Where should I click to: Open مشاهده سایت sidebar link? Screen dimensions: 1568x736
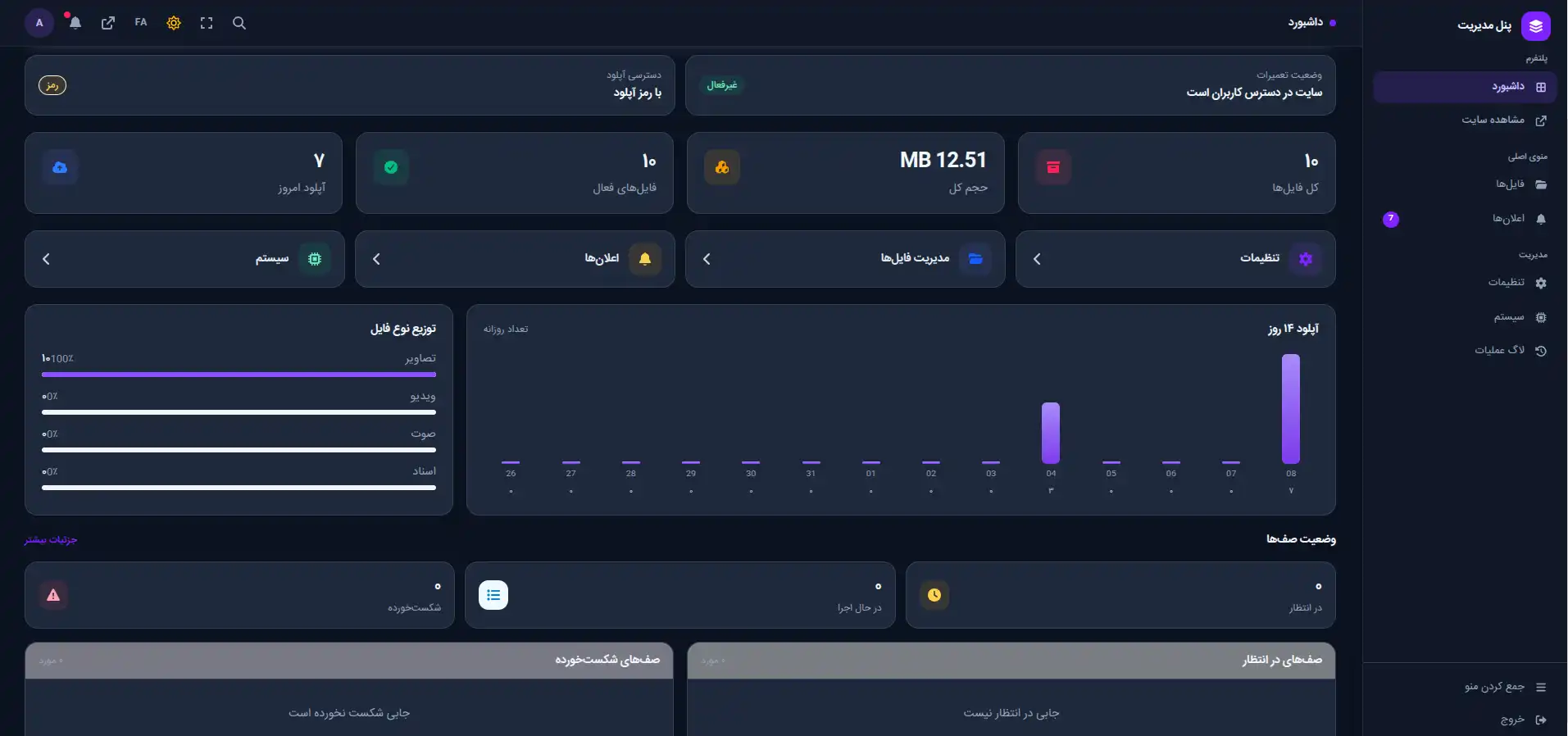tap(1466, 120)
